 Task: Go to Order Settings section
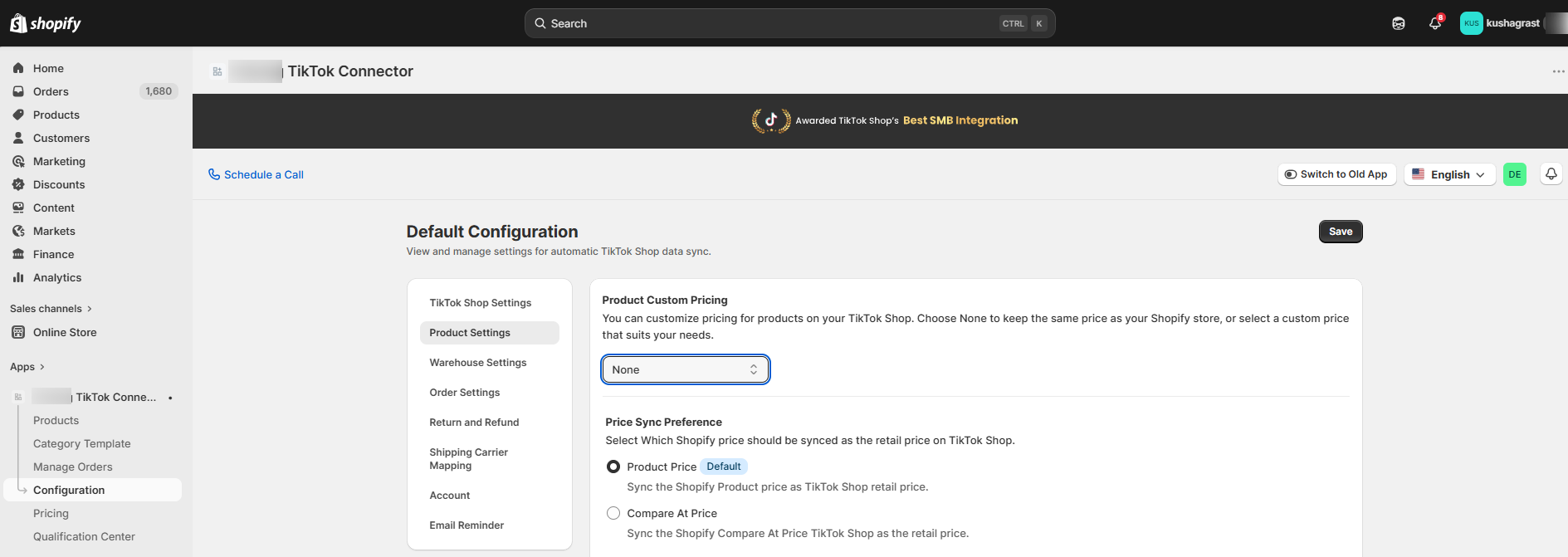[465, 393]
